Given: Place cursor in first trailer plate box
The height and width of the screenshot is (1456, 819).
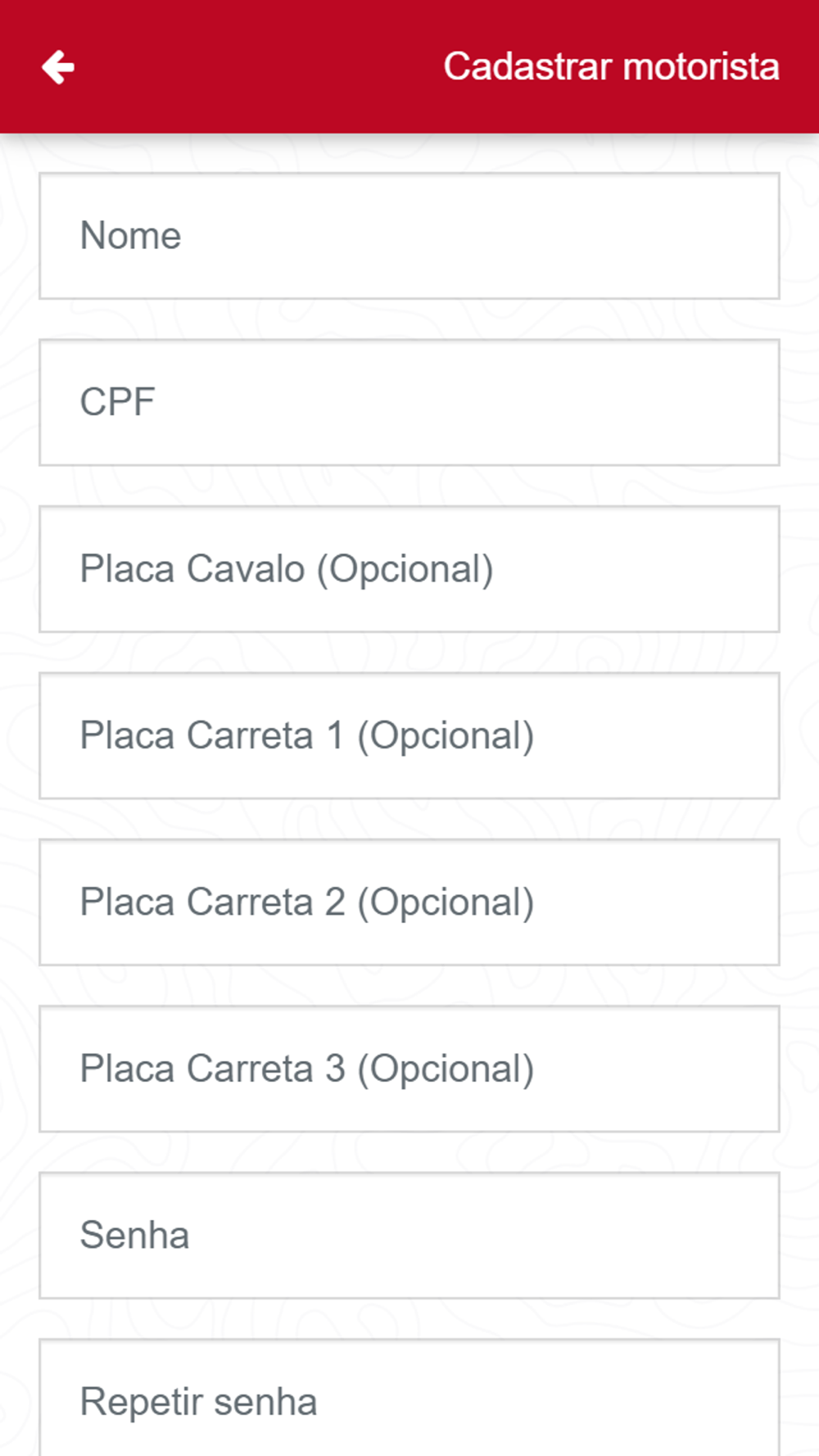Looking at the screenshot, I should pyautogui.click(x=409, y=735).
